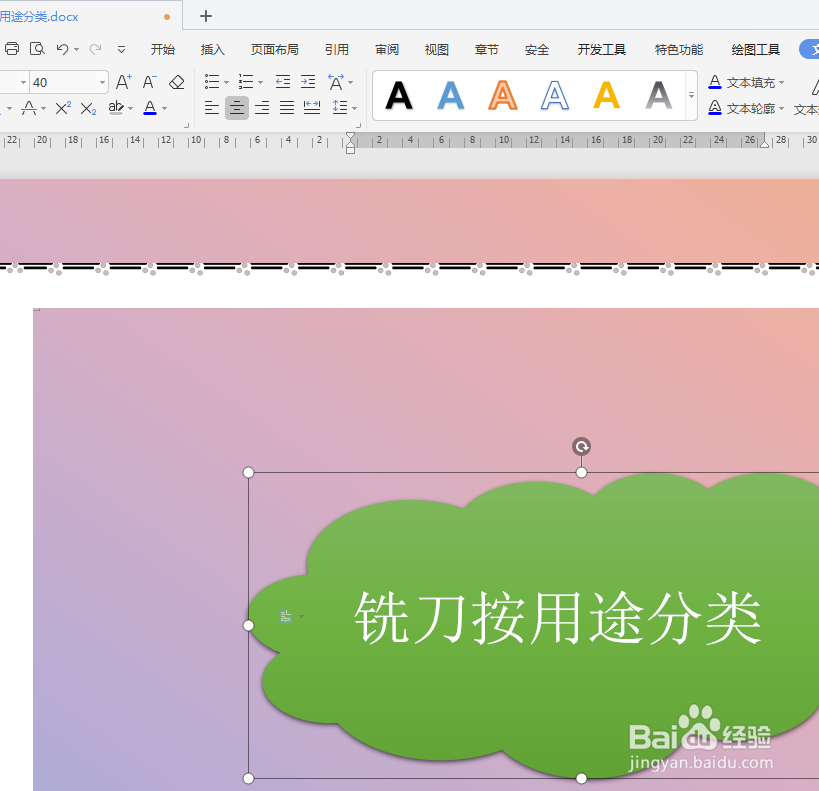Switch to 引用 tab
Screen dimensions: 819x791
(337, 50)
